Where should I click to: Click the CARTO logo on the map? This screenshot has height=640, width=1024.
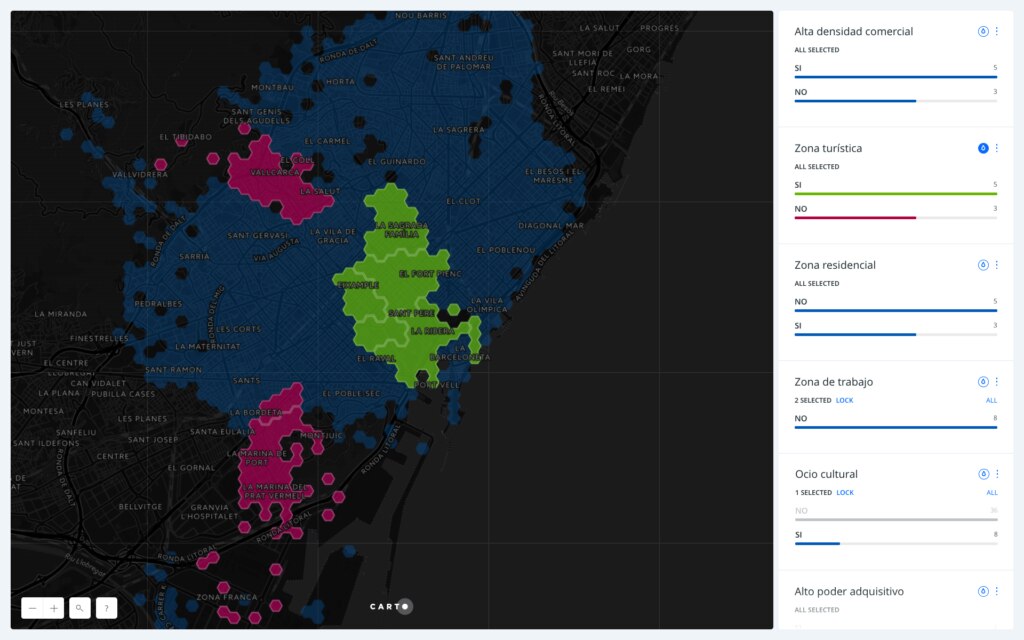tap(391, 607)
